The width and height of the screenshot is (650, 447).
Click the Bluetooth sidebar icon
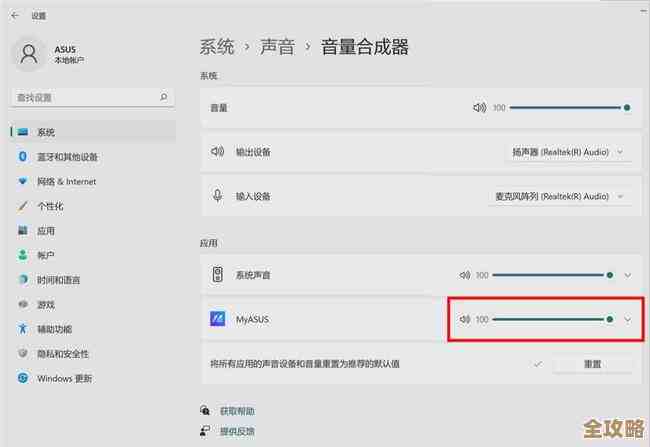point(23,156)
